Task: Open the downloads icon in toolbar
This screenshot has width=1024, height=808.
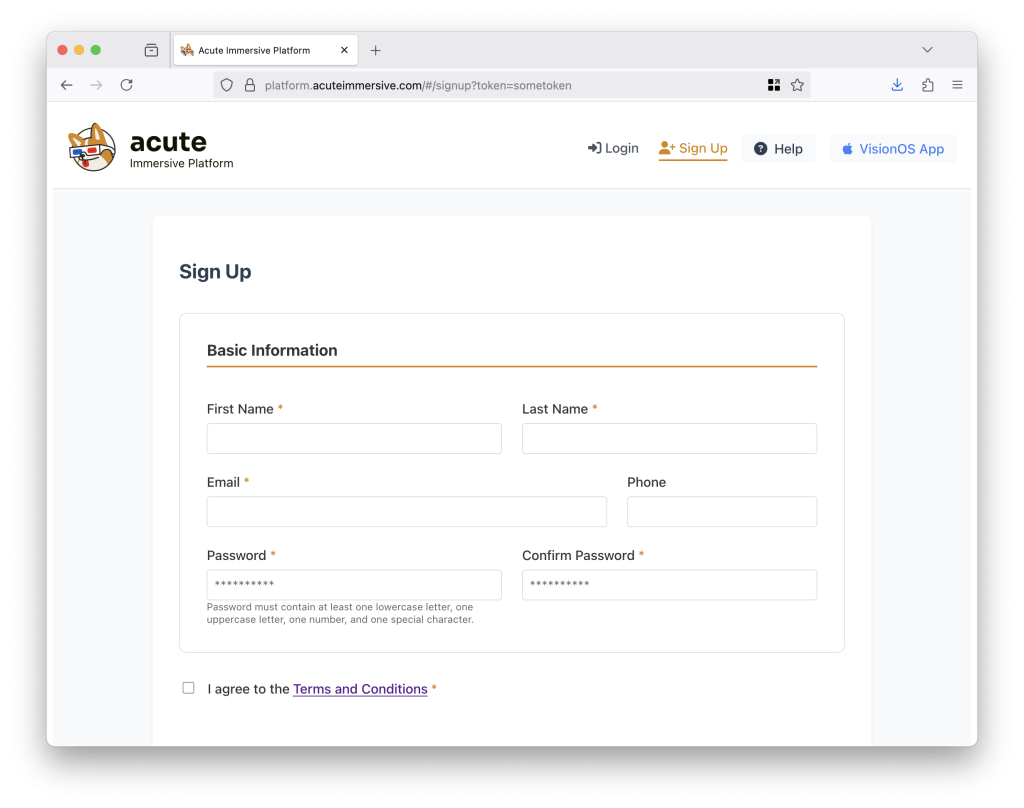Action: 897,85
